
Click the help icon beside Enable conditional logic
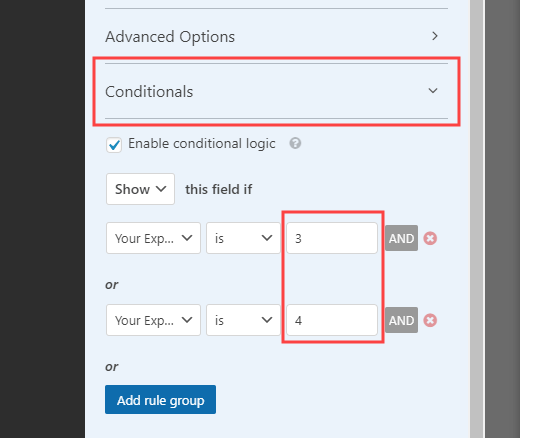(295, 143)
